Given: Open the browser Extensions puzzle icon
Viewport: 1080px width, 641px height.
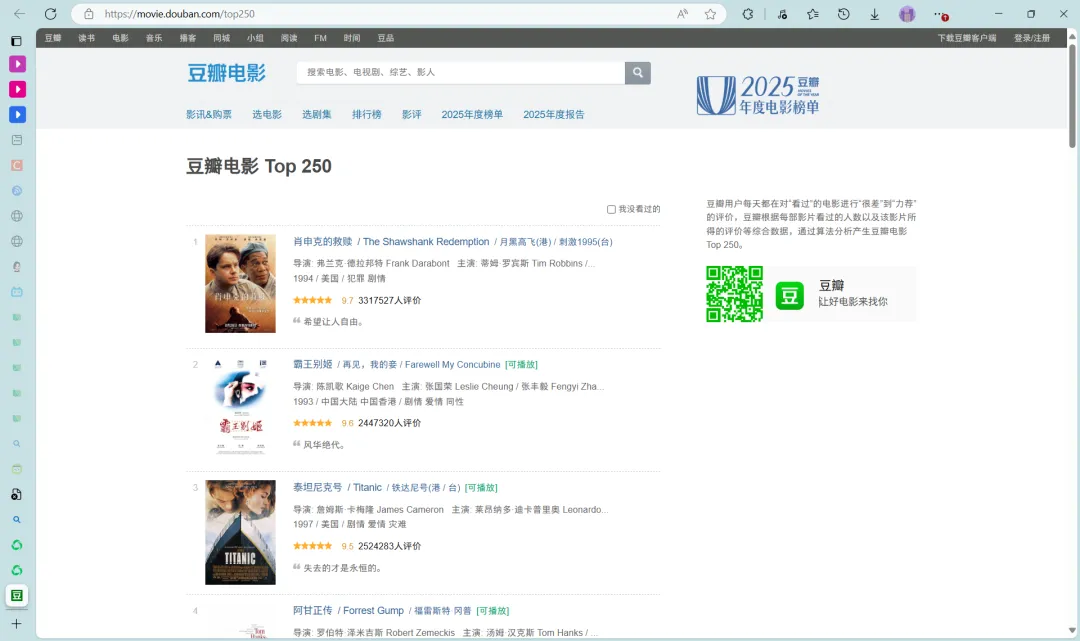Looking at the screenshot, I should click(748, 14).
